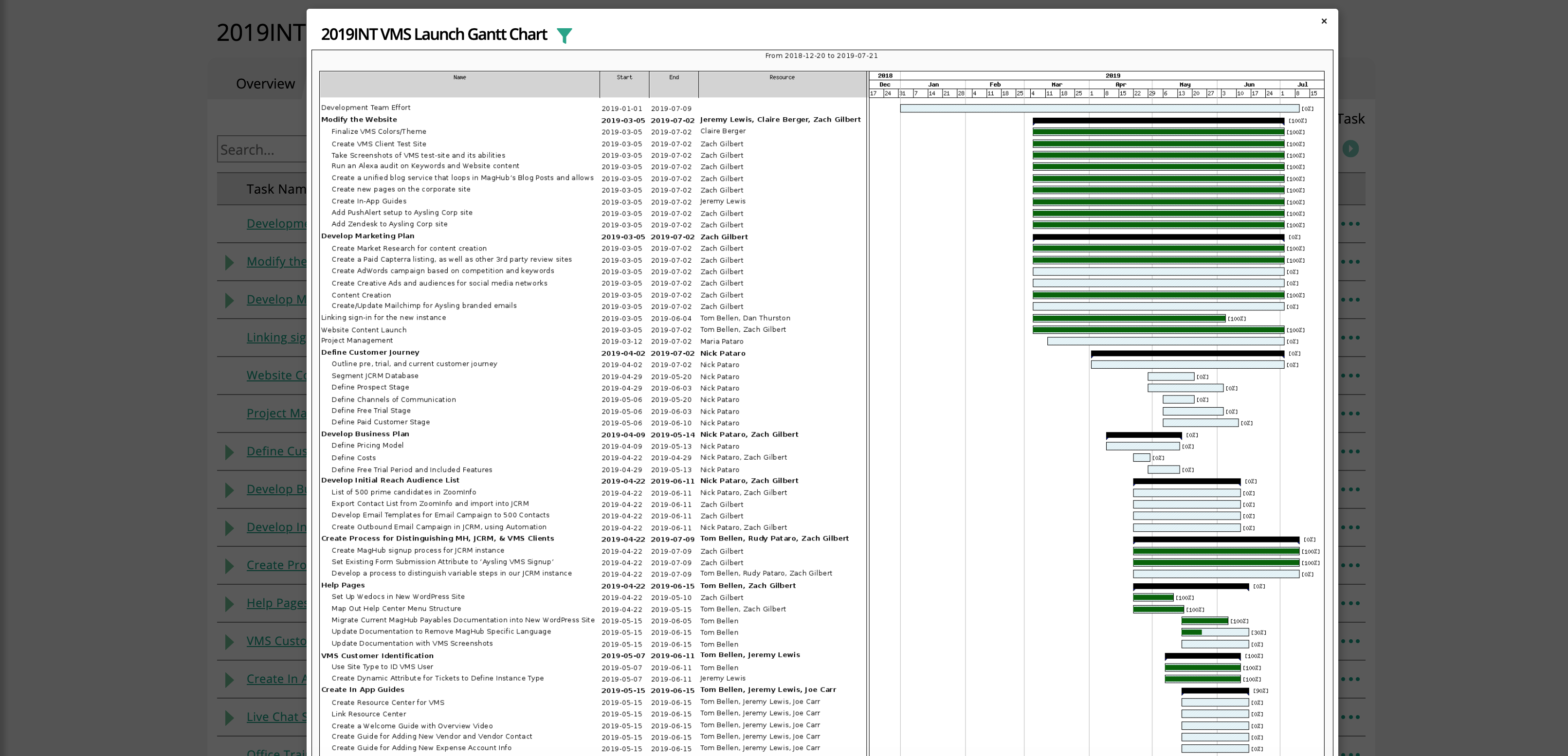Screen dimensions: 1568x756
Task: Expand the VMS Custo task row triangle
Action: point(230,642)
